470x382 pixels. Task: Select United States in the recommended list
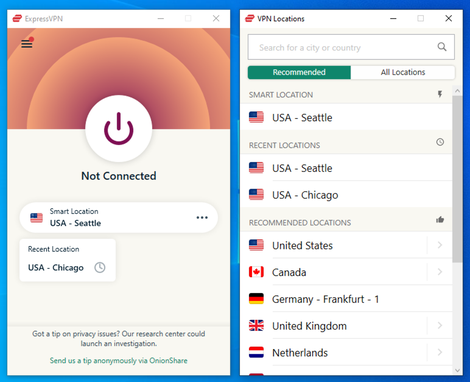point(333,245)
